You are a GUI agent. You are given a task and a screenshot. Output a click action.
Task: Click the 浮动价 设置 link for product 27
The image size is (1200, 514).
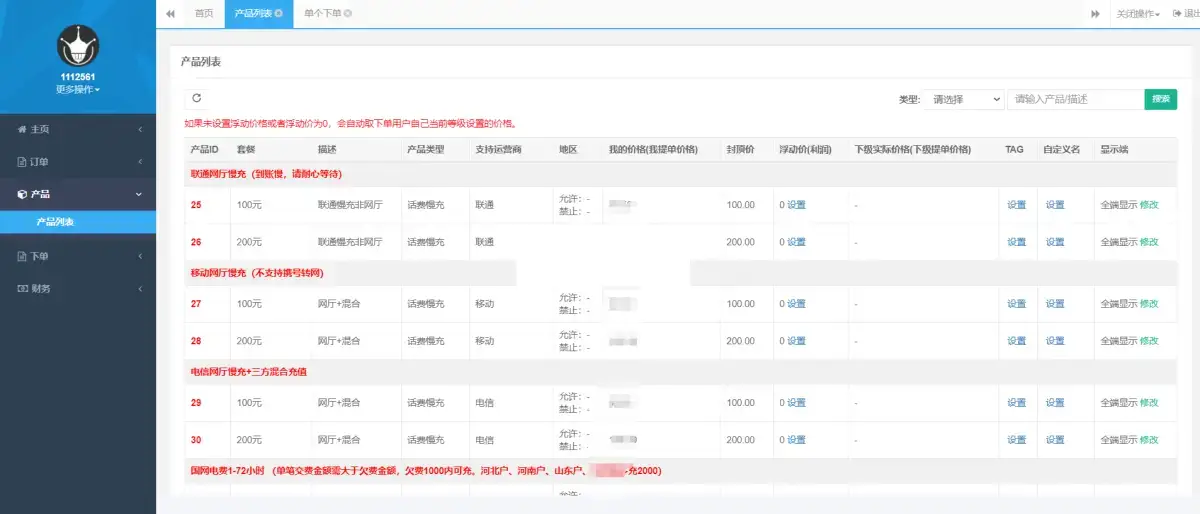coord(796,304)
